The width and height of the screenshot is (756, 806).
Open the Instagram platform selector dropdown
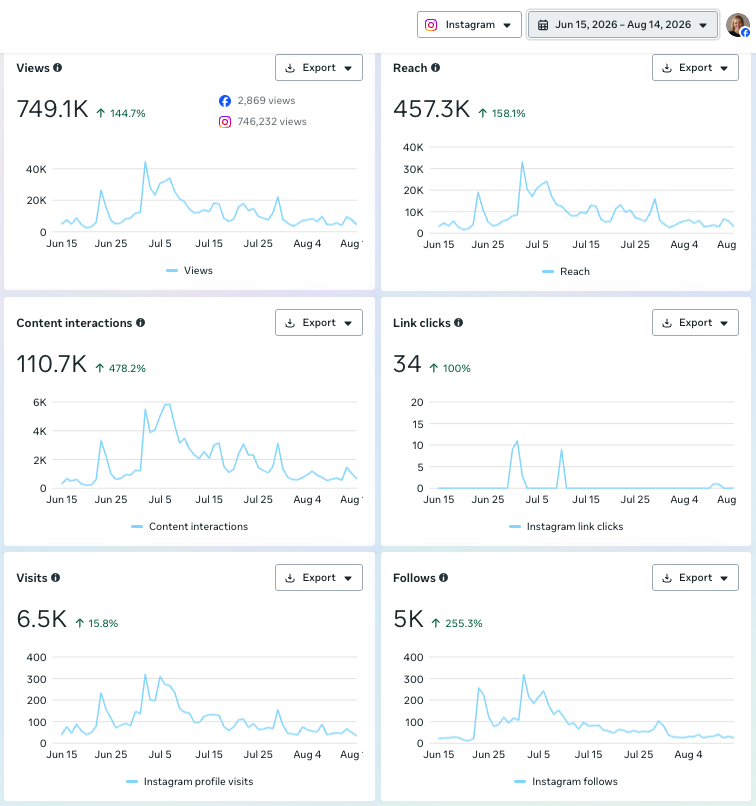point(469,25)
